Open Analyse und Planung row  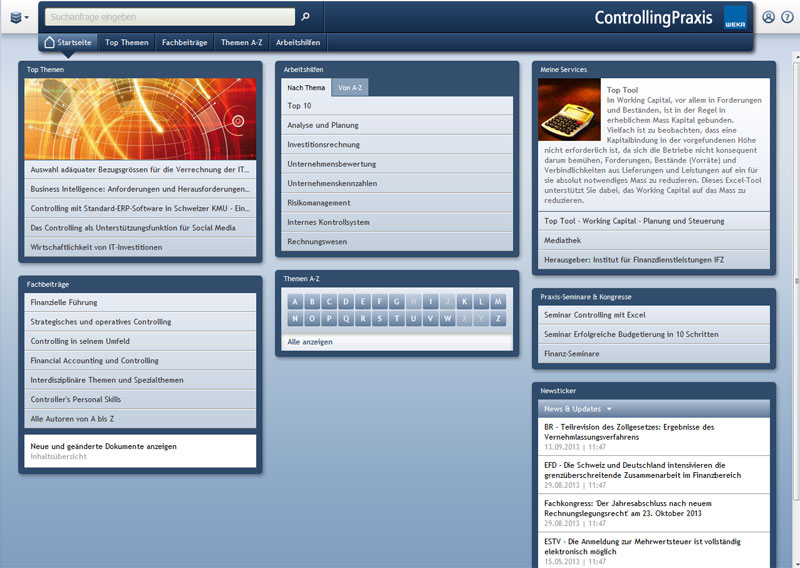[397, 125]
